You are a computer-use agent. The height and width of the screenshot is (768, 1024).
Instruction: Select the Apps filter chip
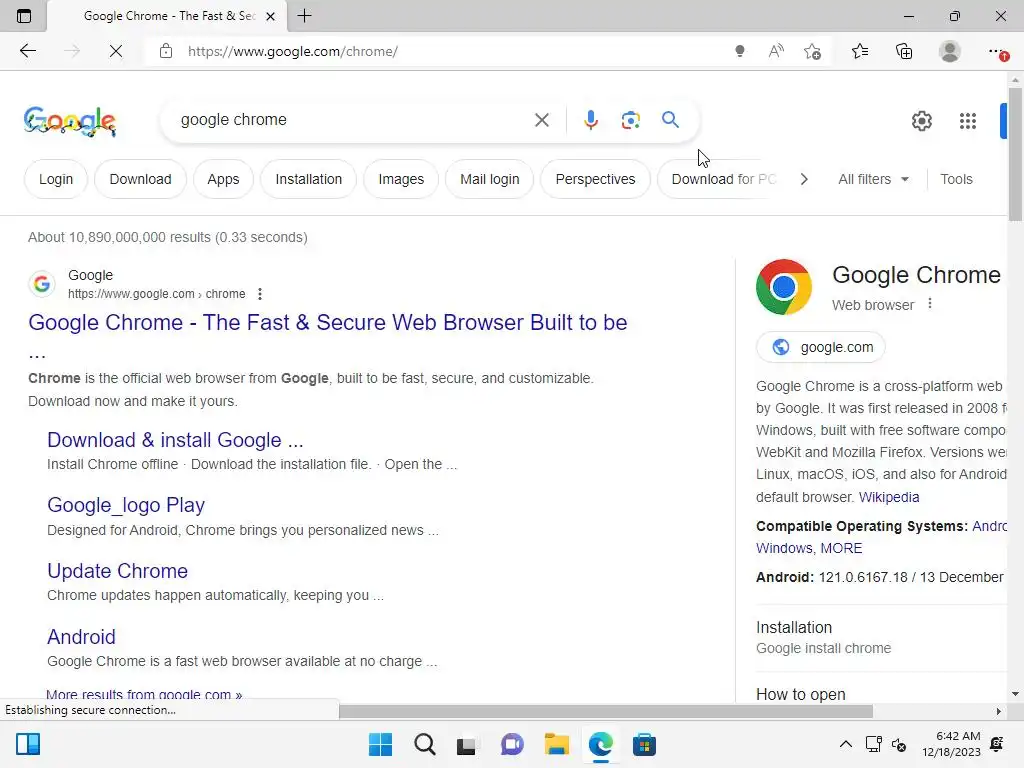[223, 179]
